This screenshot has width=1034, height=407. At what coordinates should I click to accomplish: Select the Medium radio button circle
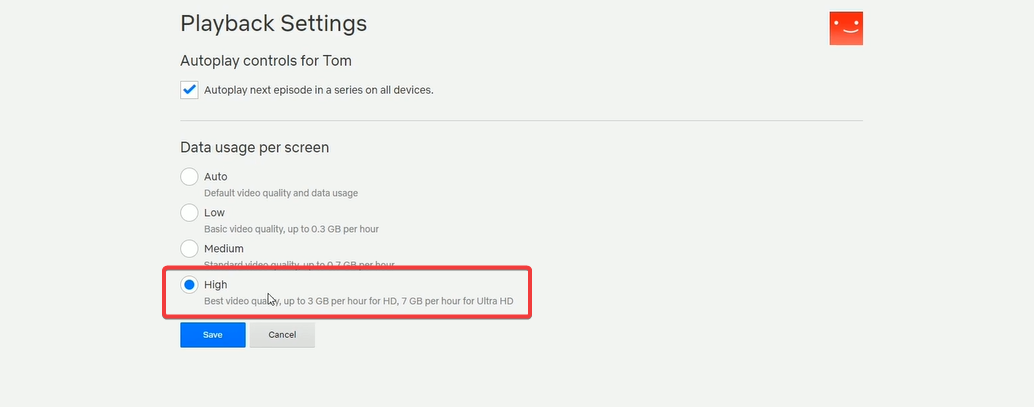[x=189, y=248]
